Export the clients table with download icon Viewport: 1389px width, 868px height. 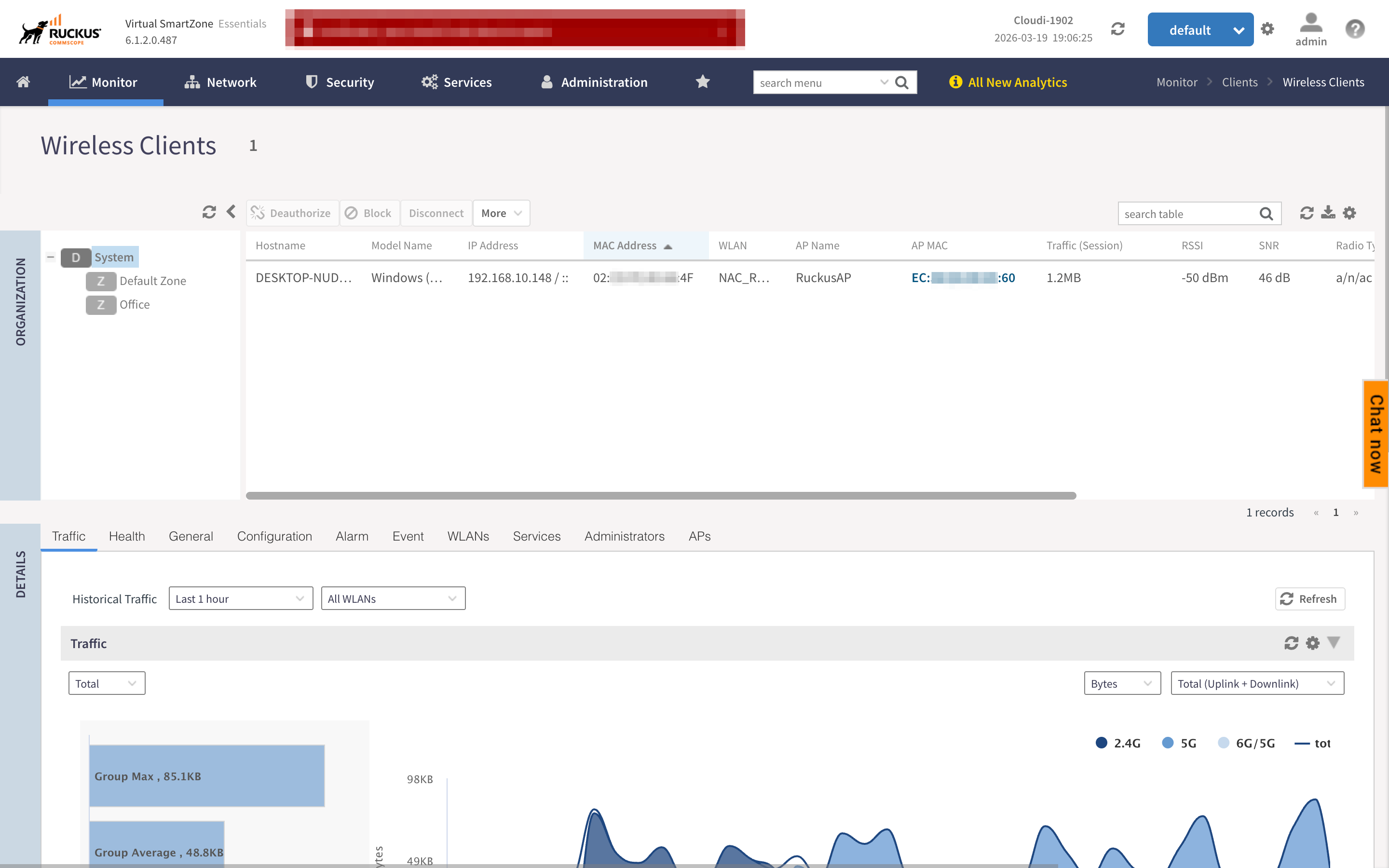pos(1328,213)
